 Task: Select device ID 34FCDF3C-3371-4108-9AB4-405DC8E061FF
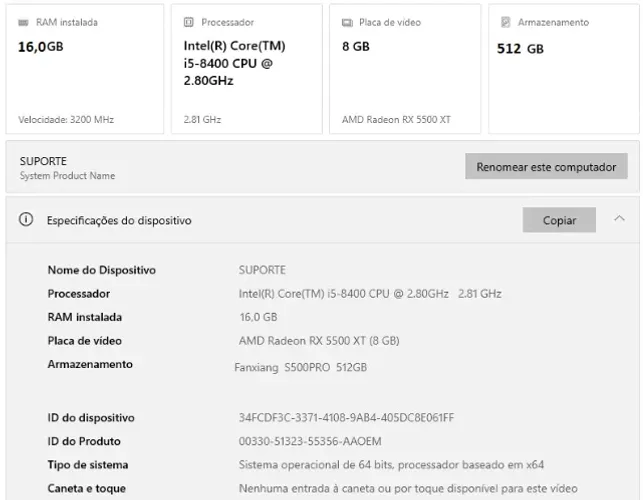click(347, 418)
